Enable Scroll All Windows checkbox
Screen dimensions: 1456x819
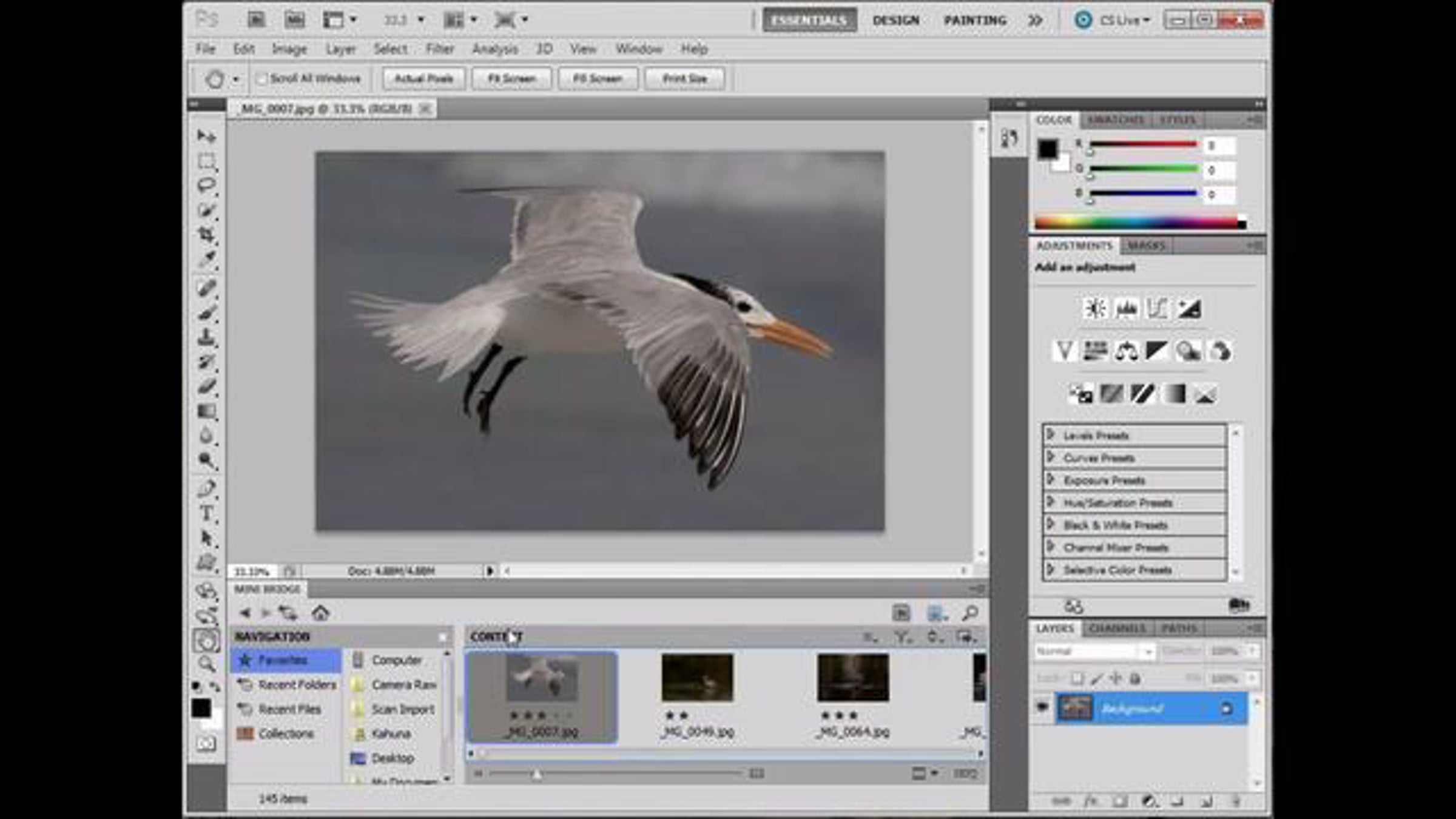point(262,79)
